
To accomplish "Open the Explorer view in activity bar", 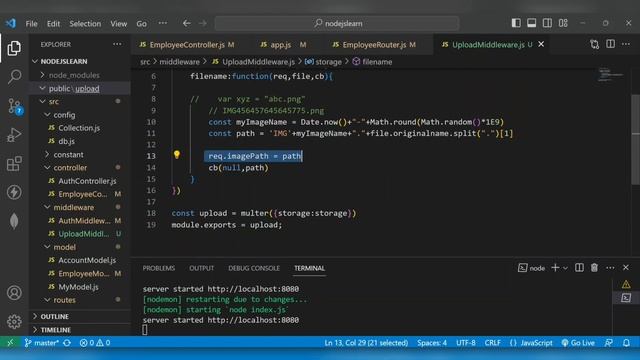I will pos(14,48).
